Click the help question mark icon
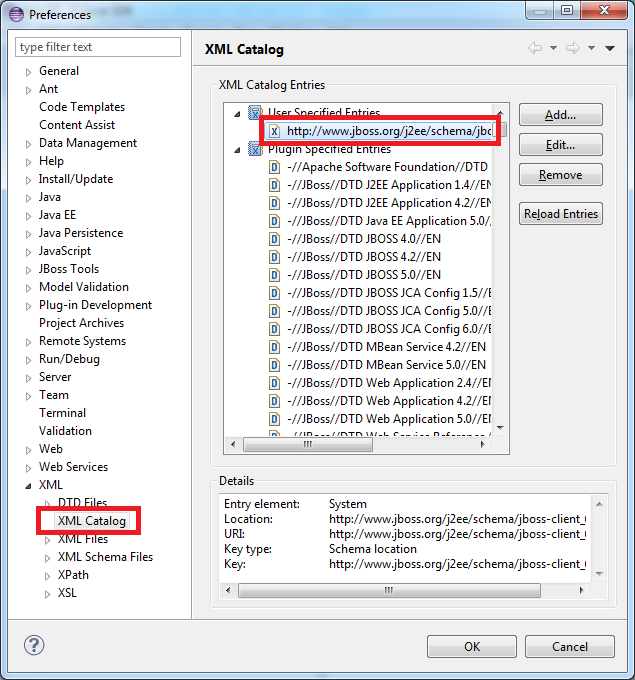635x680 pixels. tap(34, 645)
